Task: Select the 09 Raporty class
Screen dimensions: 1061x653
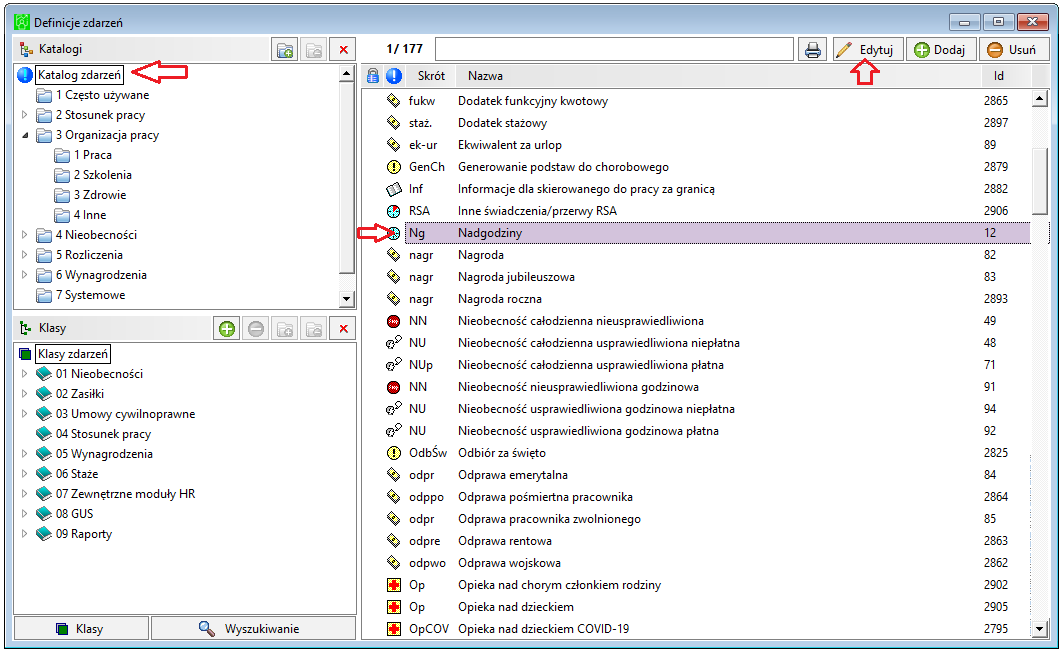Action: pyautogui.click(x=84, y=534)
